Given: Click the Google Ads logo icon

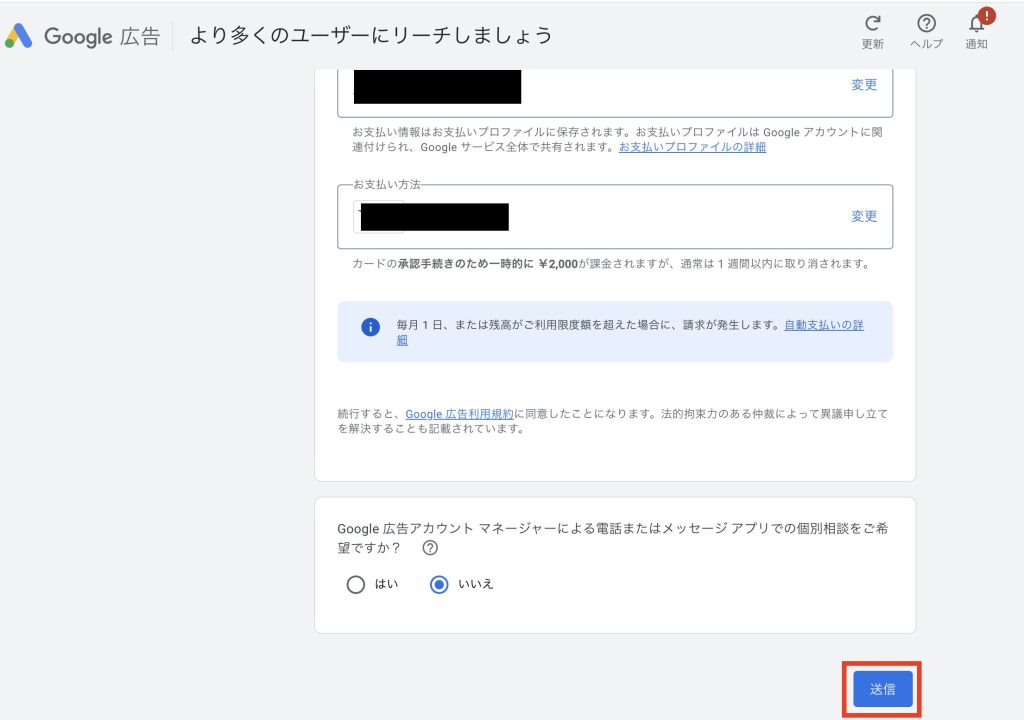Looking at the screenshot, I should pyautogui.click(x=18, y=36).
